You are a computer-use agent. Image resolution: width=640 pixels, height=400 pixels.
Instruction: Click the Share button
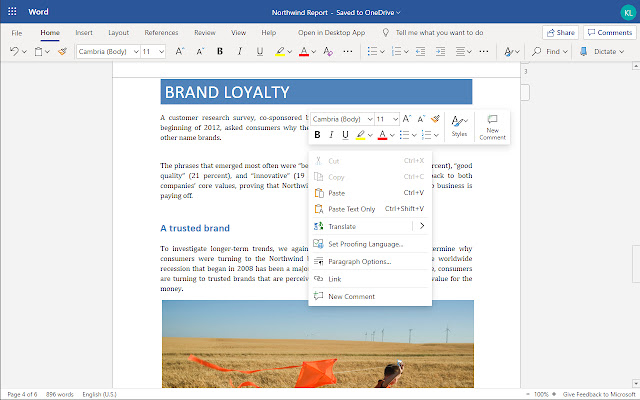[x=560, y=32]
